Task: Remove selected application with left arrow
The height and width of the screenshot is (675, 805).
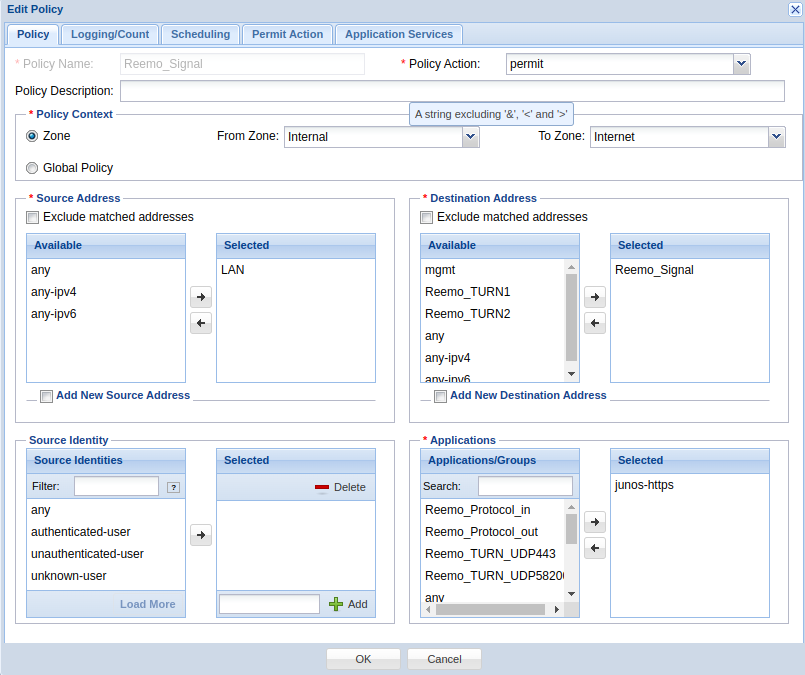Action: click(595, 548)
